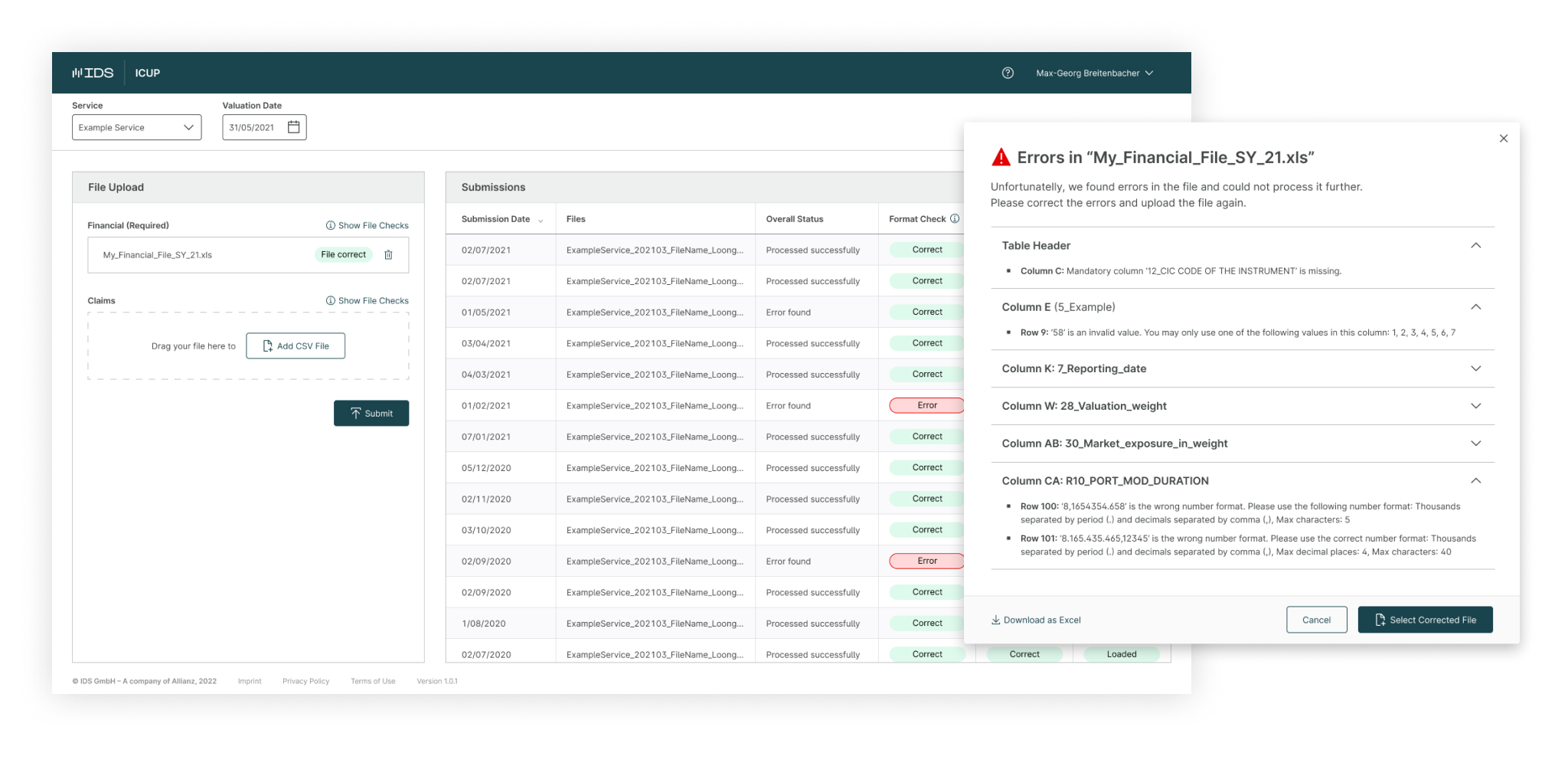Click the Add CSV File button

pos(296,345)
